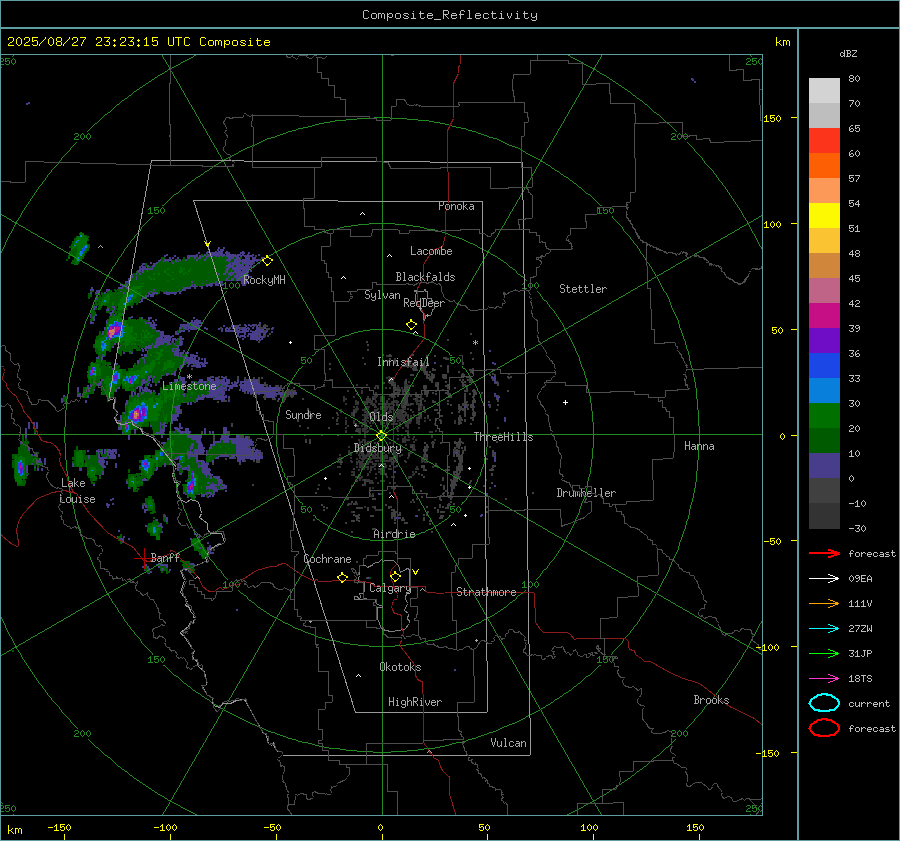
Task: Pick the bright yellow band in dBZ scale
Action: (x=824, y=216)
